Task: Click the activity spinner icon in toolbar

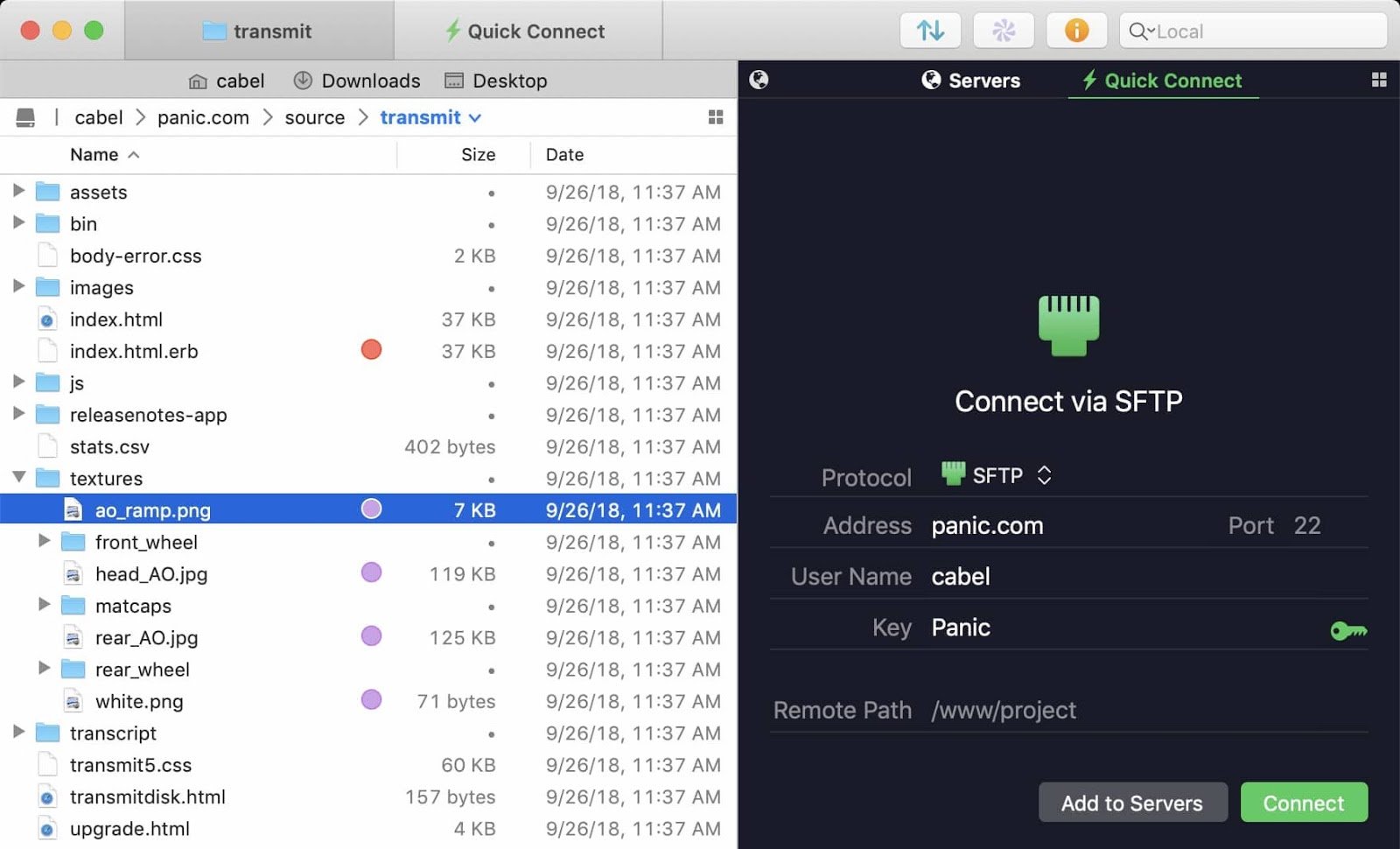Action: point(1004,31)
